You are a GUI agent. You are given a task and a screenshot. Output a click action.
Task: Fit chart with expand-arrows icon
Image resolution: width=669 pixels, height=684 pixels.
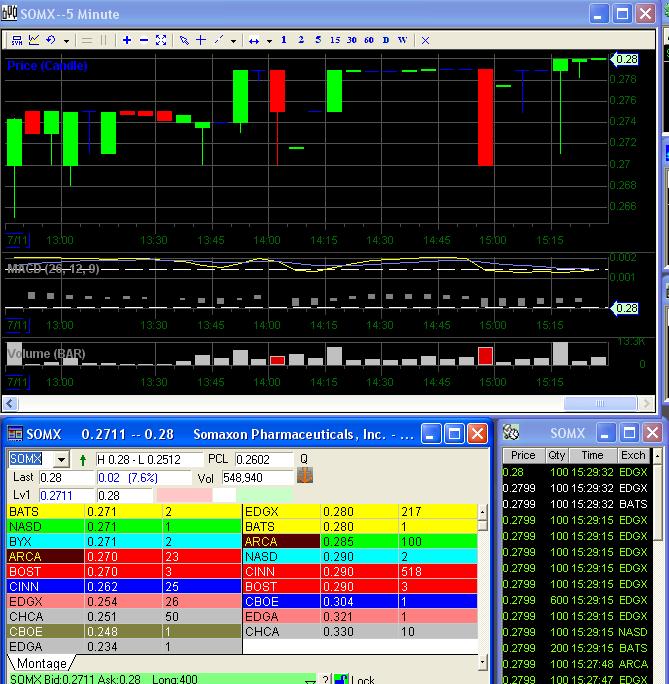tap(161, 40)
